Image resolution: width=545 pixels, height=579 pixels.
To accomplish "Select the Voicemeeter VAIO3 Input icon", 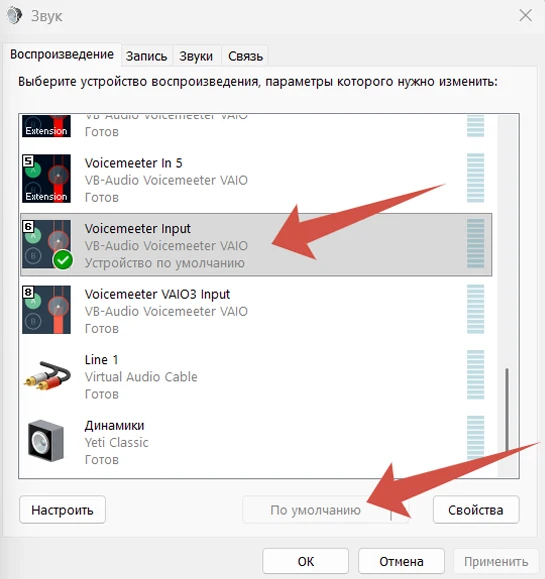I will tap(46, 309).
